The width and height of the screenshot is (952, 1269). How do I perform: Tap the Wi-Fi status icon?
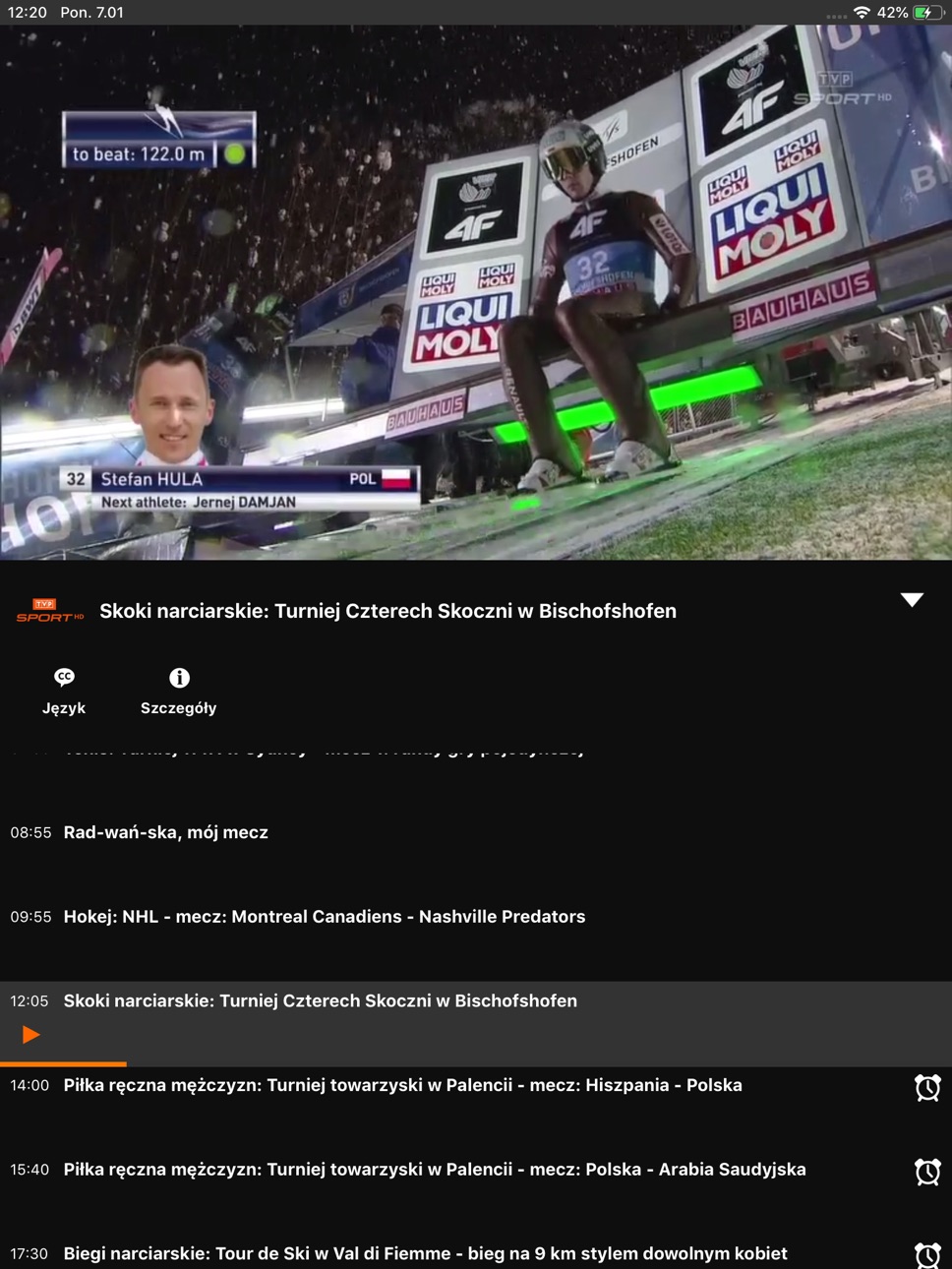click(862, 13)
